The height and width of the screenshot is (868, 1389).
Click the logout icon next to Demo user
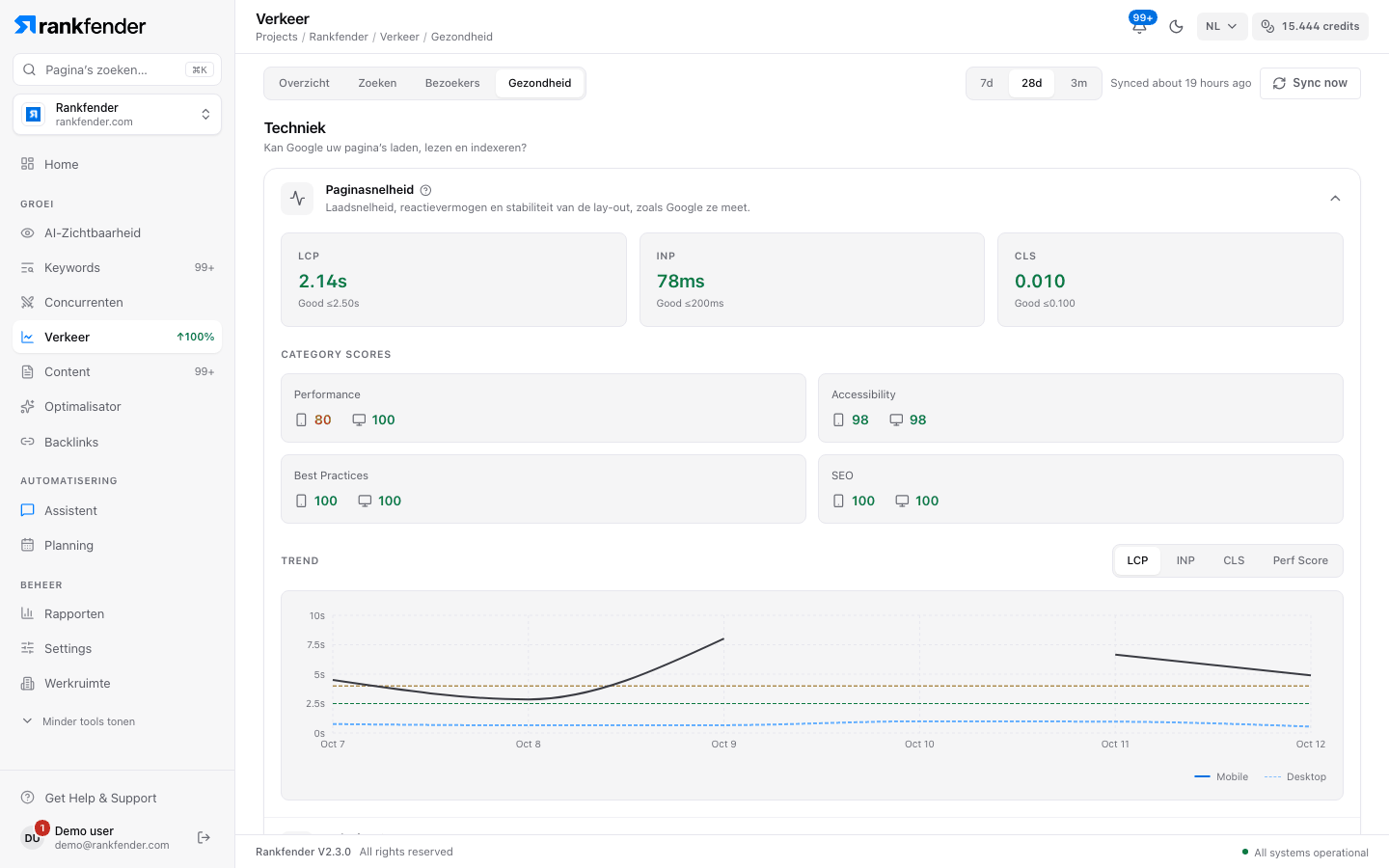pos(204,837)
